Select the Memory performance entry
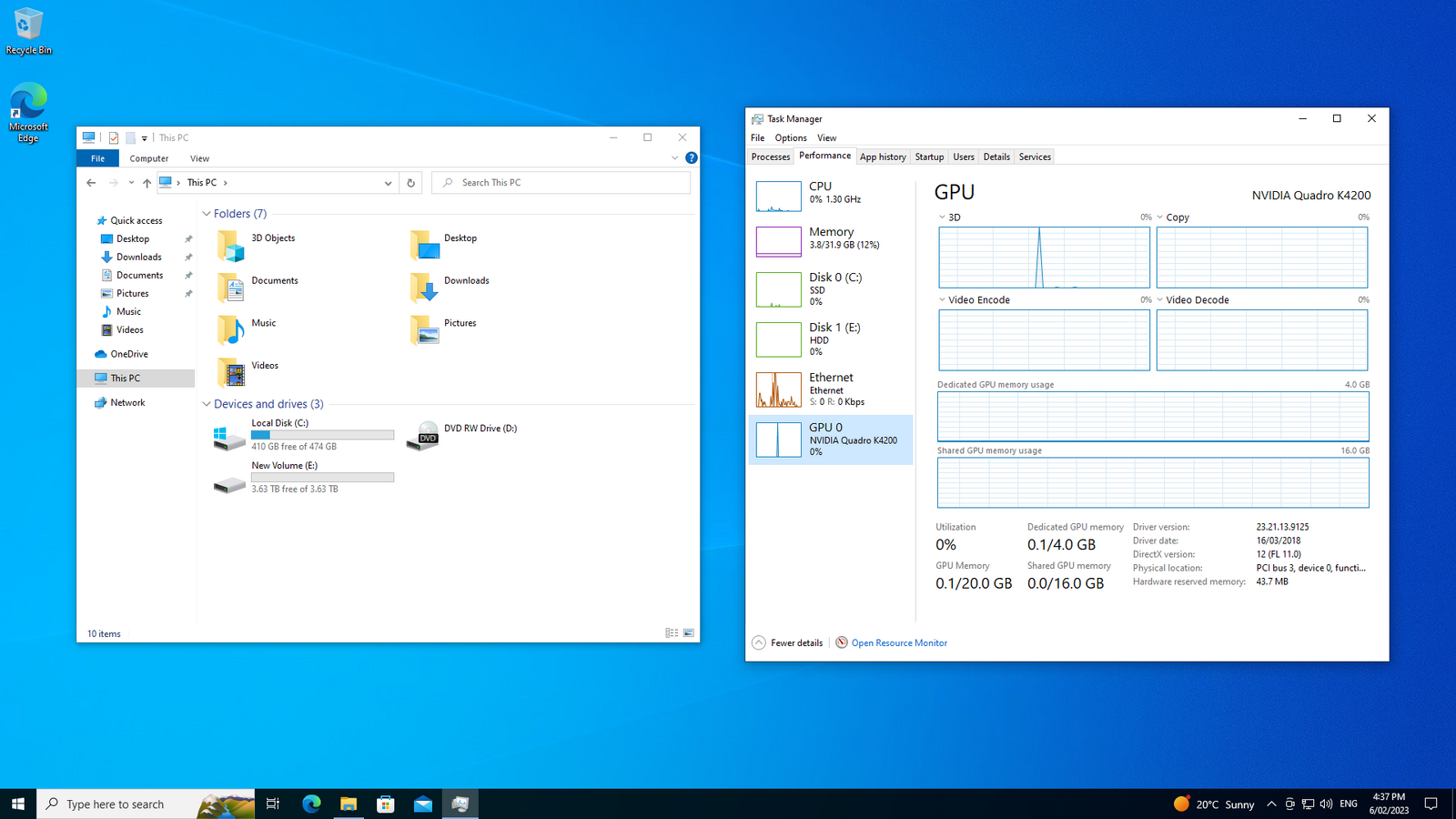1456x819 pixels. coord(831,240)
